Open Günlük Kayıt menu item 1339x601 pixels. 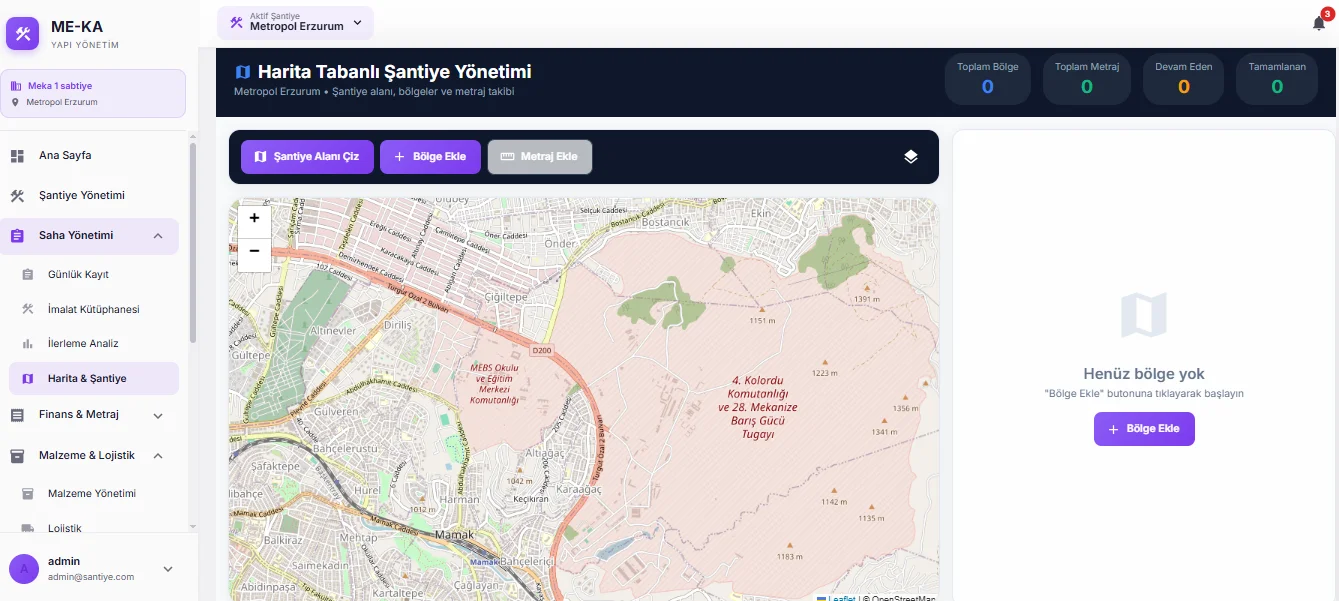coord(78,275)
